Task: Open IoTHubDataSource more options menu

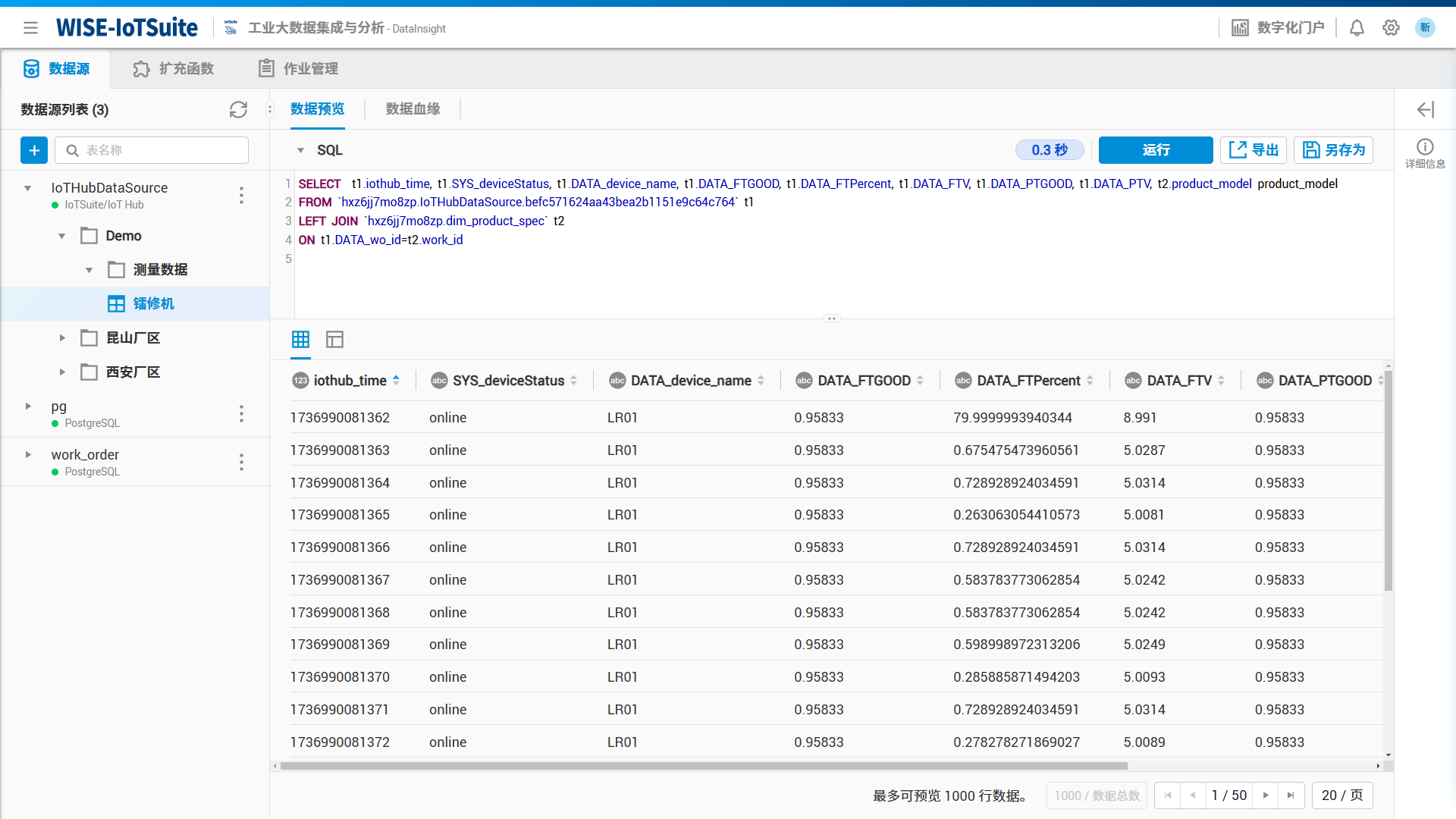Action: click(241, 196)
